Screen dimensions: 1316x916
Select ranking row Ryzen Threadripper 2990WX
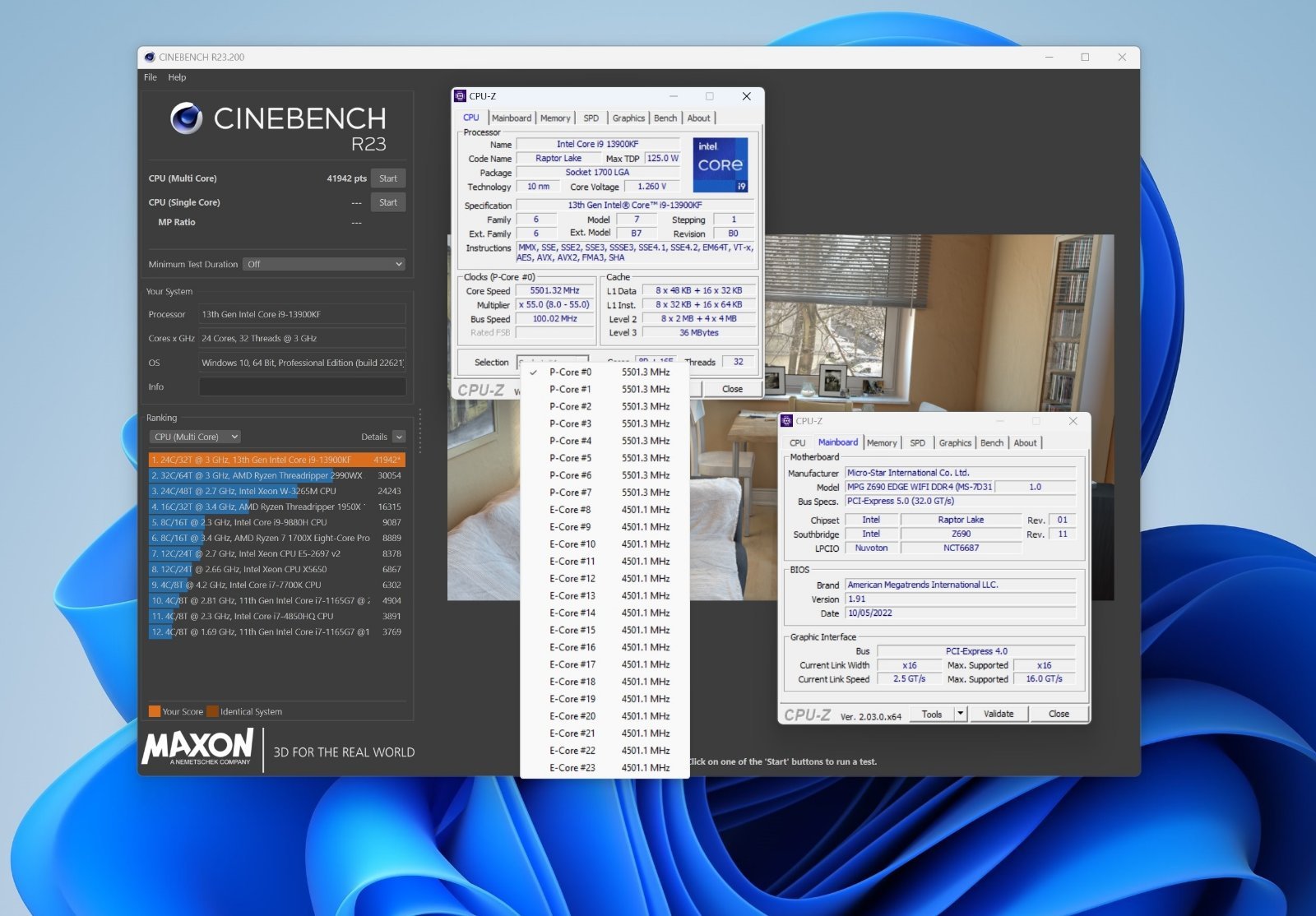pos(276,475)
